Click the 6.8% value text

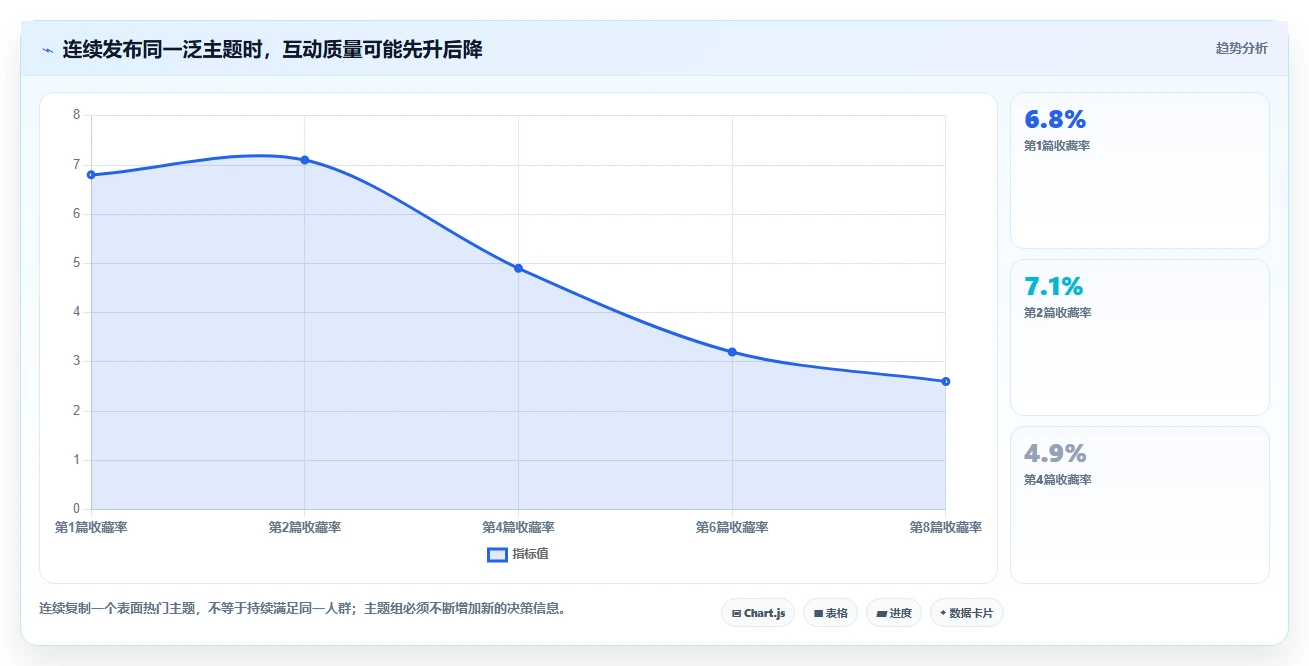[1055, 120]
